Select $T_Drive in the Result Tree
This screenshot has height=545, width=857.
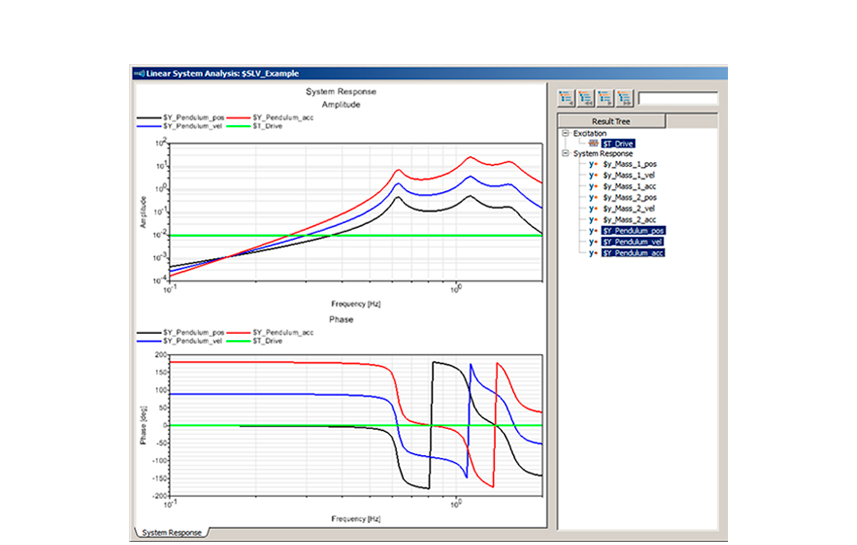coord(618,143)
